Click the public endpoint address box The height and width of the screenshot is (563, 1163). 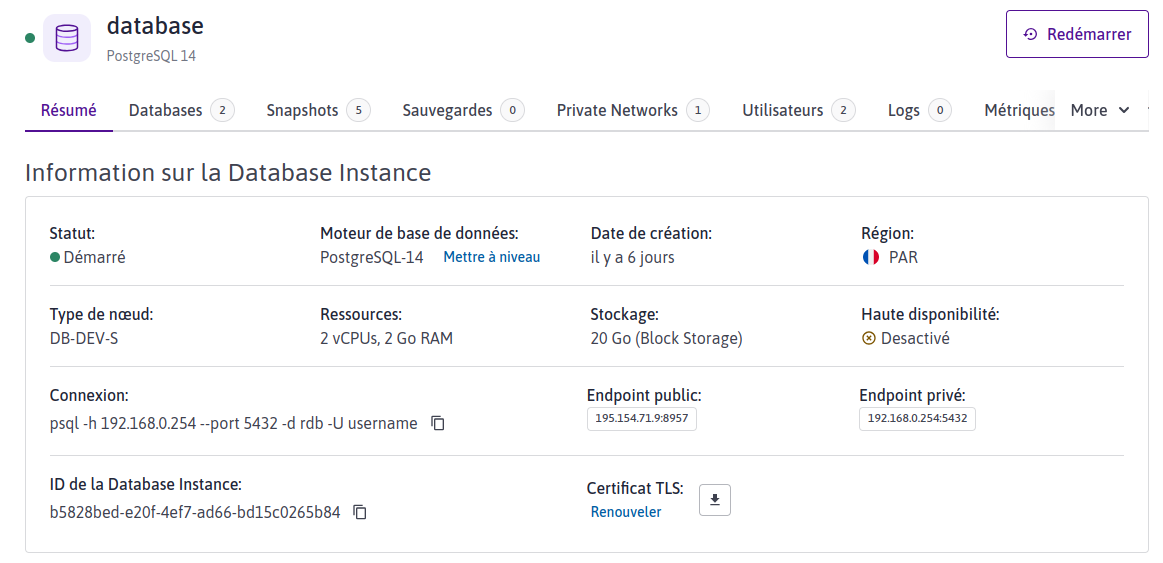click(x=641, y=418)
